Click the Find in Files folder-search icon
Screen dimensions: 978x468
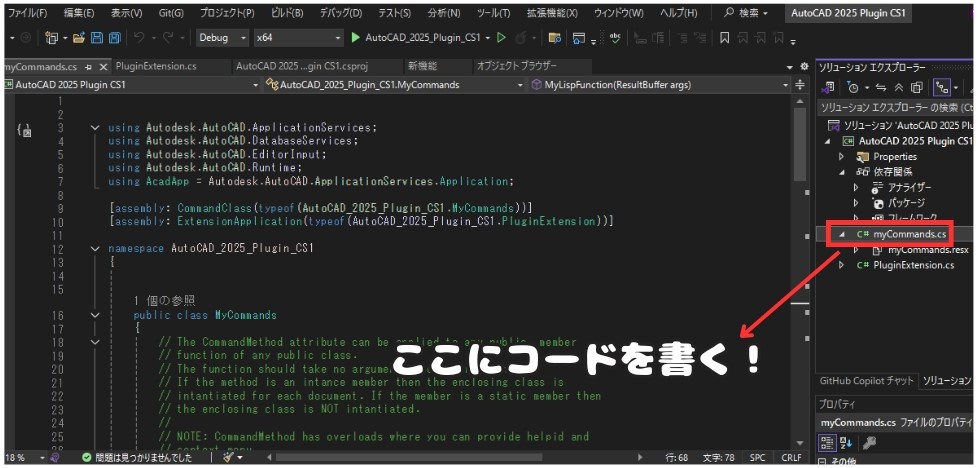pos(554,38)
